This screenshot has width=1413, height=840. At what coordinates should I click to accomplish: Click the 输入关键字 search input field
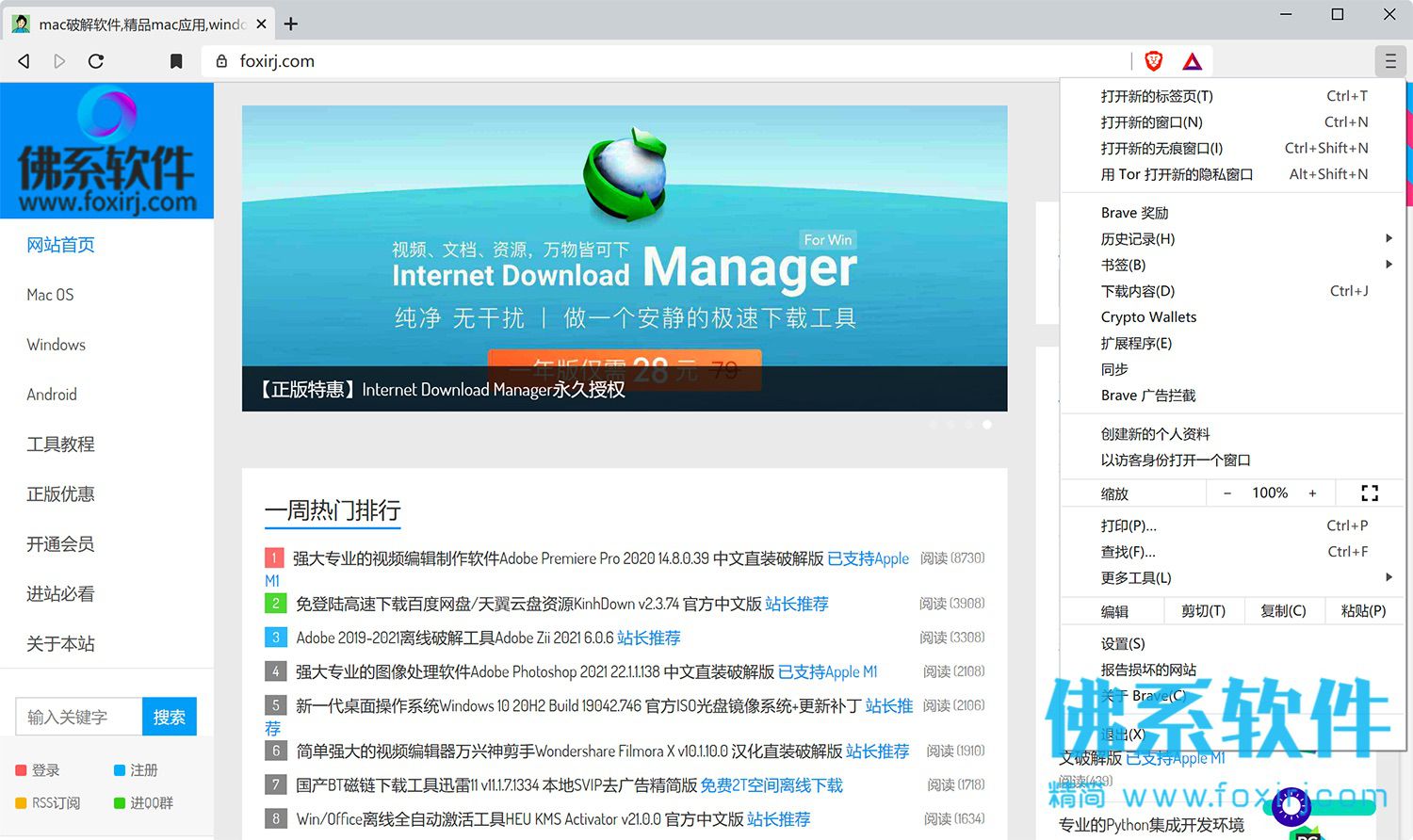(x=79, y=717)
